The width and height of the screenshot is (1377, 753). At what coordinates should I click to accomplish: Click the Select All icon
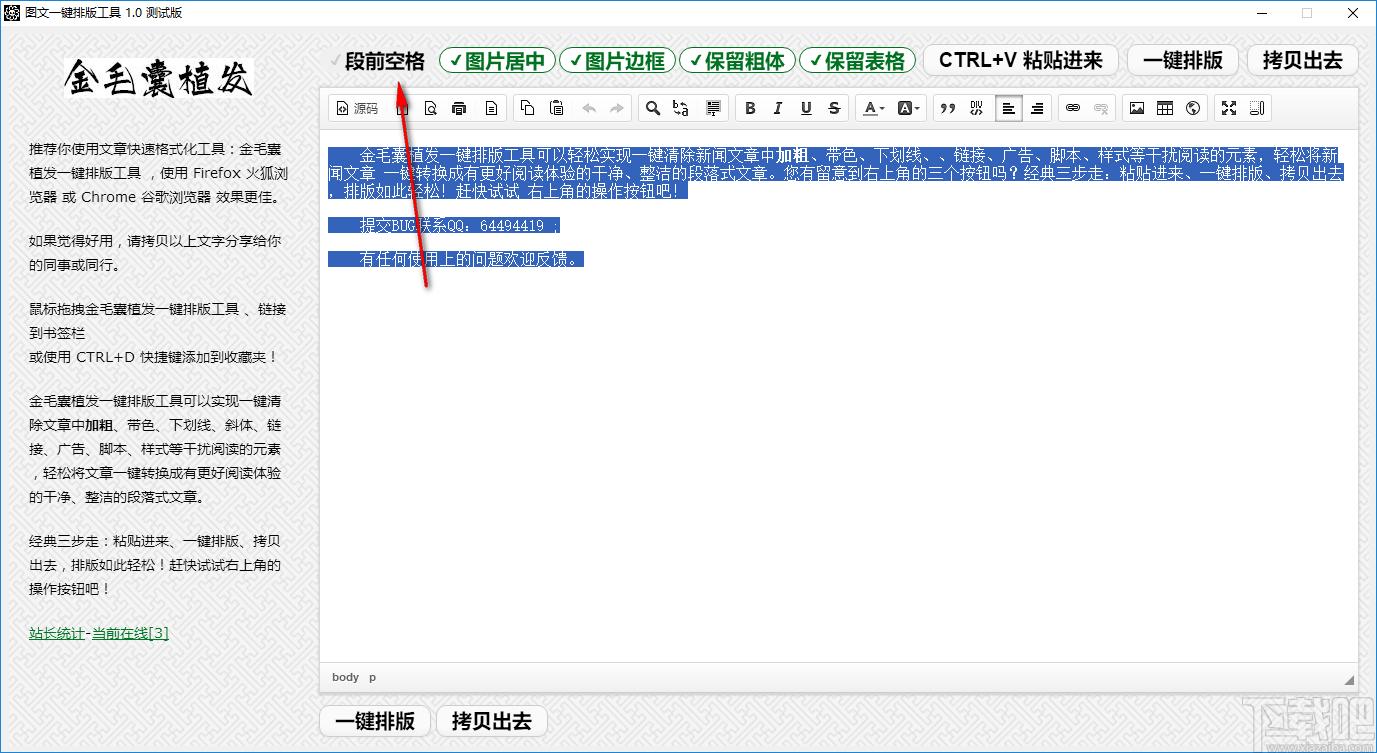pos(713,108)
